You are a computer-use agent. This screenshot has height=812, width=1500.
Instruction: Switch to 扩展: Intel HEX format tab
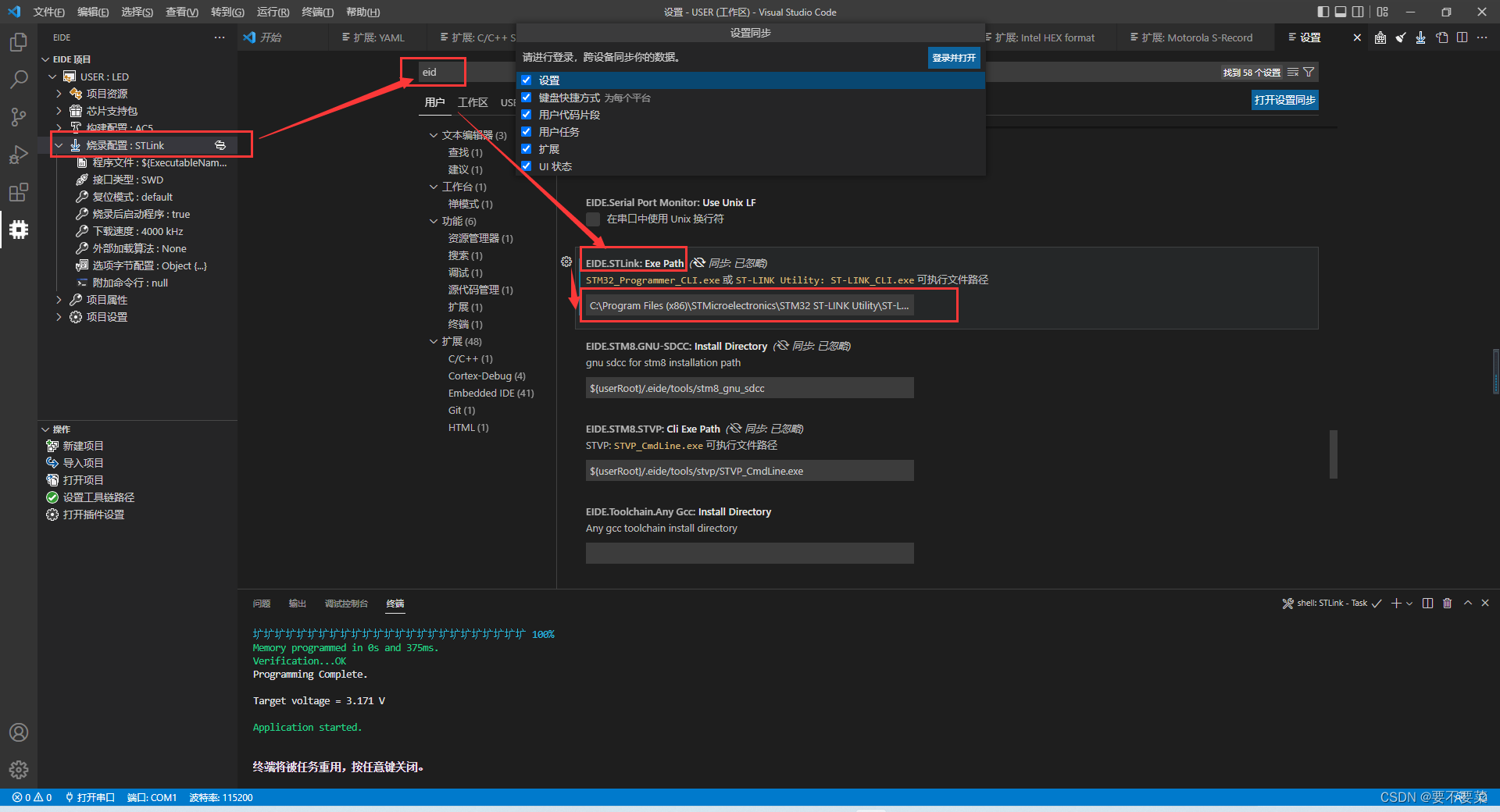pos(1045,37)
